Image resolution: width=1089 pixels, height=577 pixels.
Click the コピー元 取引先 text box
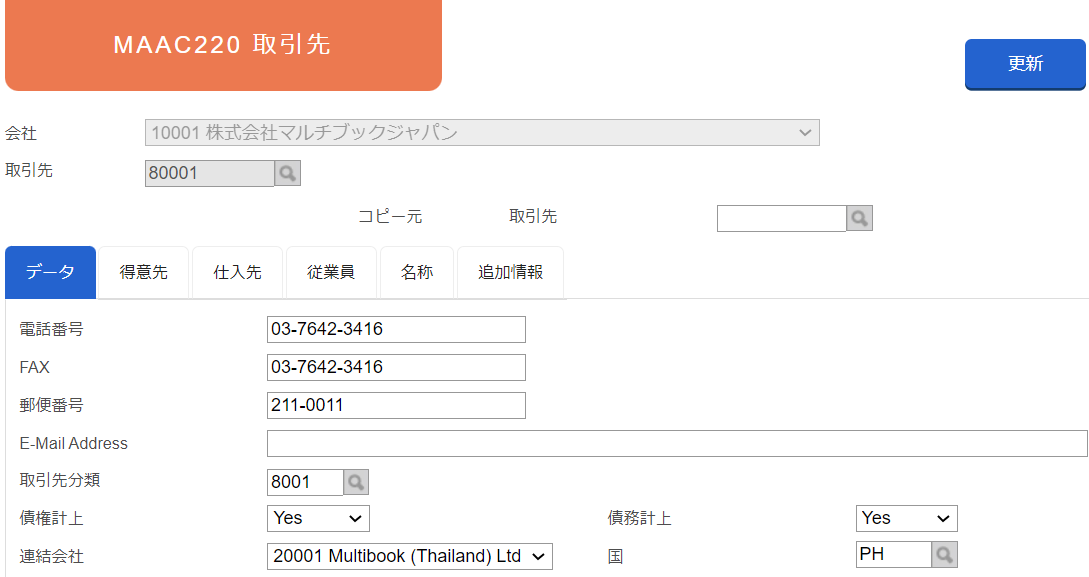[x=781, y=218]
